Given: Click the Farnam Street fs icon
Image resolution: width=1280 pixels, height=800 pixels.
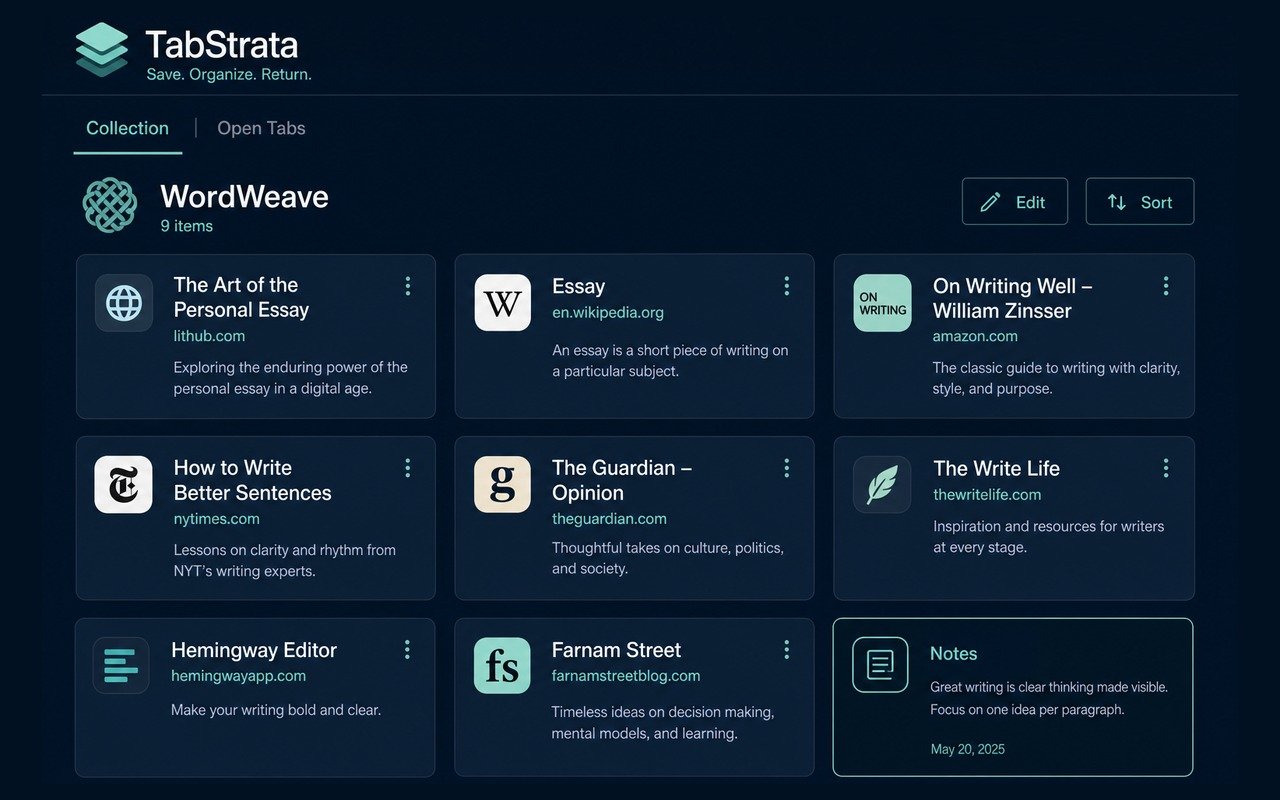Looking at the screenshot, I should click(x=502, y=666).
